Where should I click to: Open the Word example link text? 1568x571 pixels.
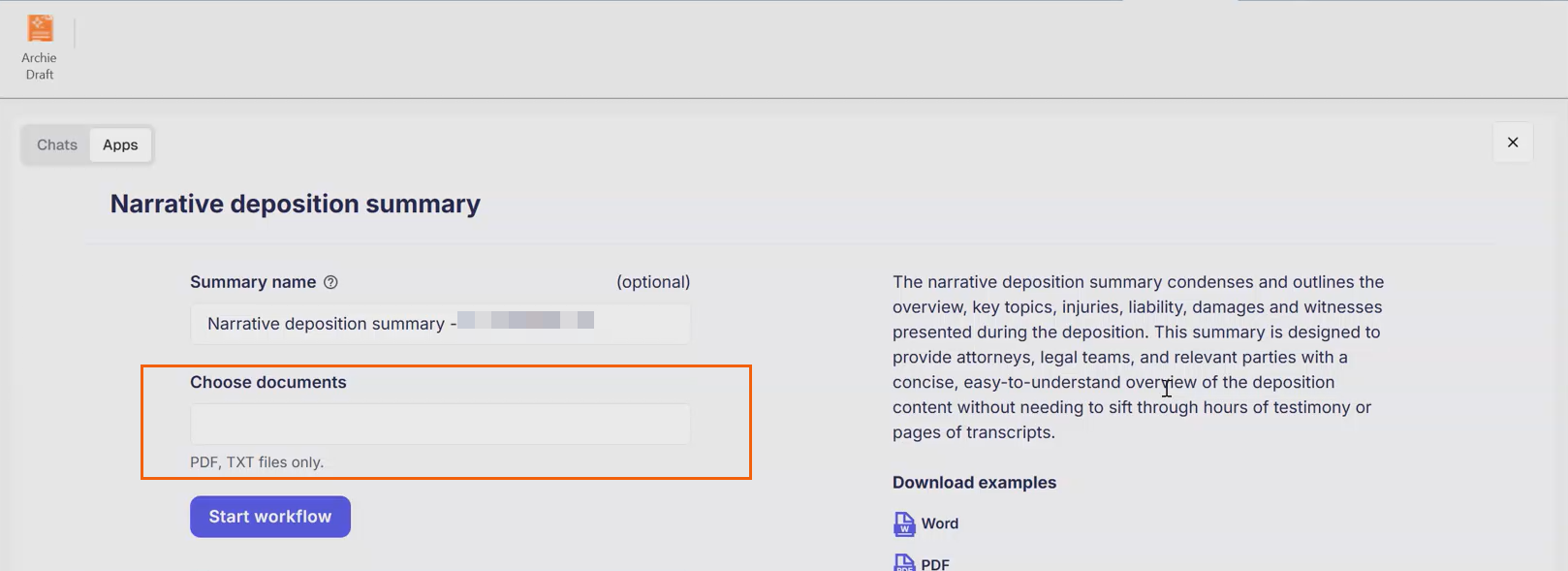[939, 523]
